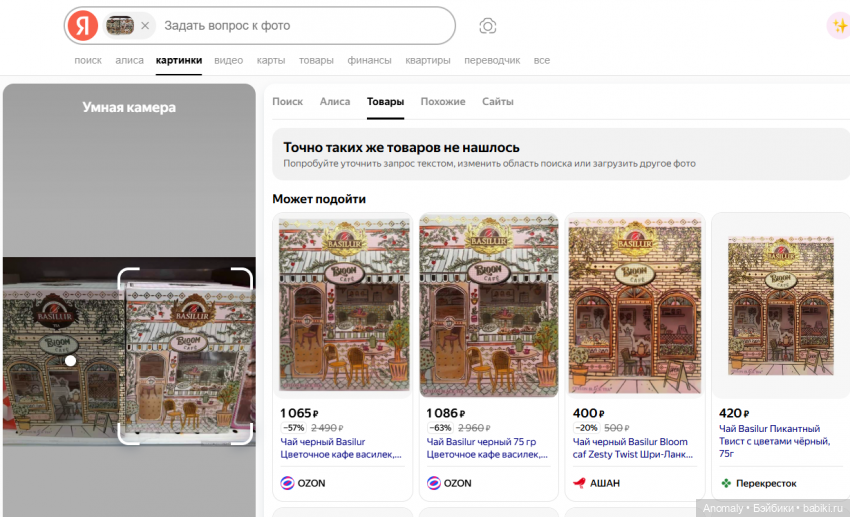Image resolution: width=850 pixels, height=517 pixels.
Task: Switch to the Сайты tab
Action: coord(497,102)
